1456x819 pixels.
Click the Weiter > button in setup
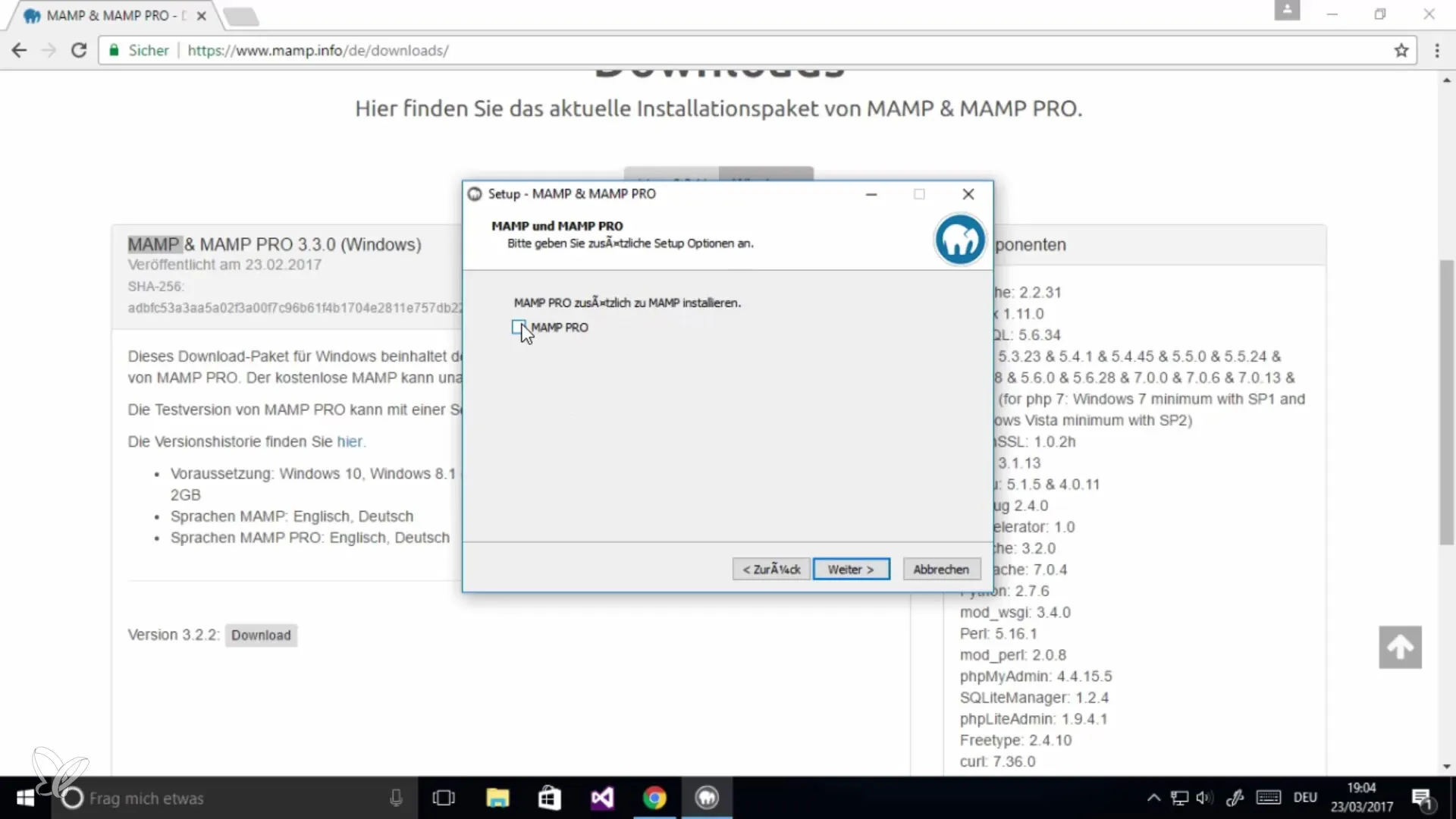tap(851, 570)
